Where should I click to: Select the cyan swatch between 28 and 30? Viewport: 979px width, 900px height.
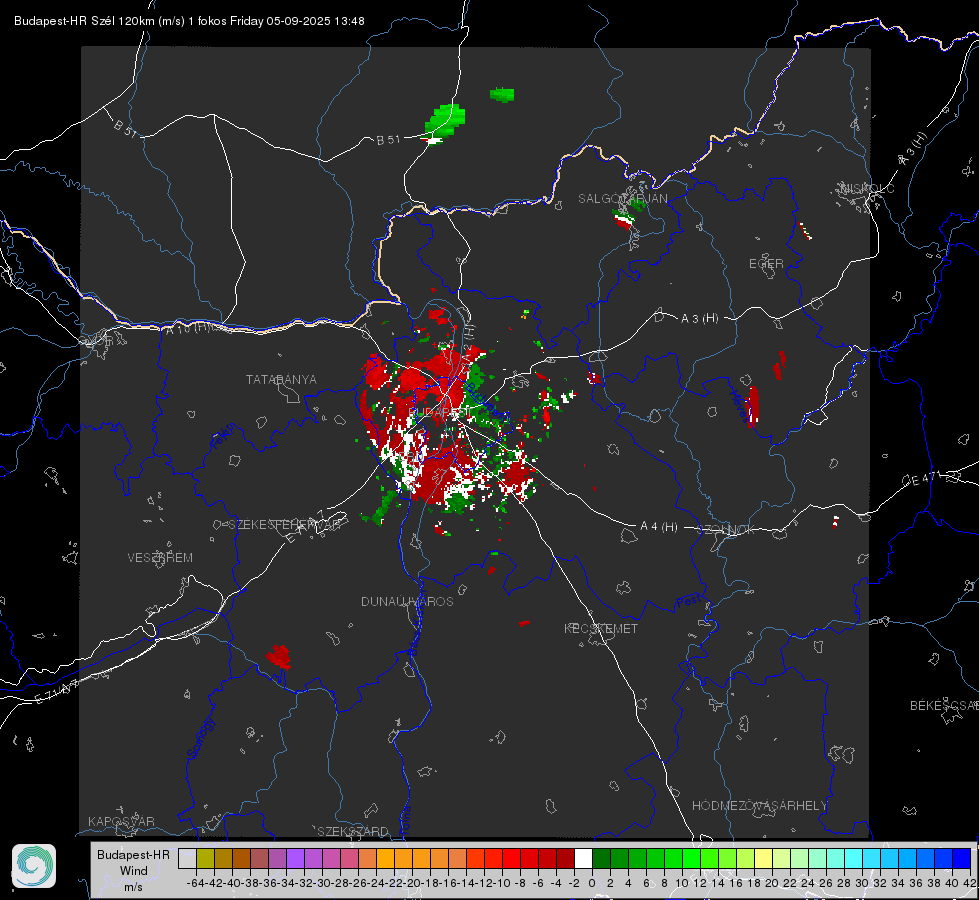point(854,859)
